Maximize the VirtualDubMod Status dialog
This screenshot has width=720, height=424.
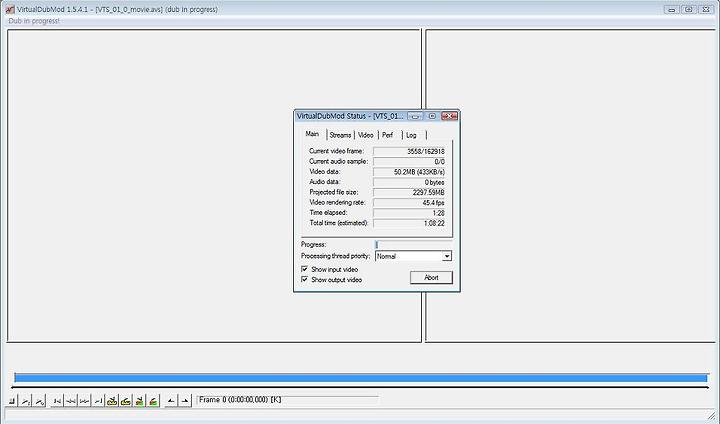[432, 116]
